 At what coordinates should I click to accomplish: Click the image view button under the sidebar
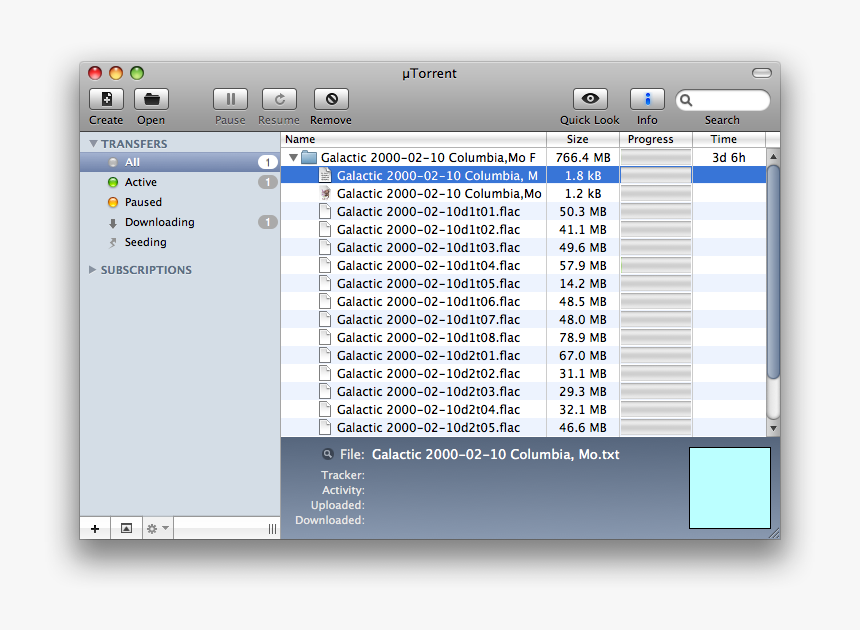[x=126, y=529]
